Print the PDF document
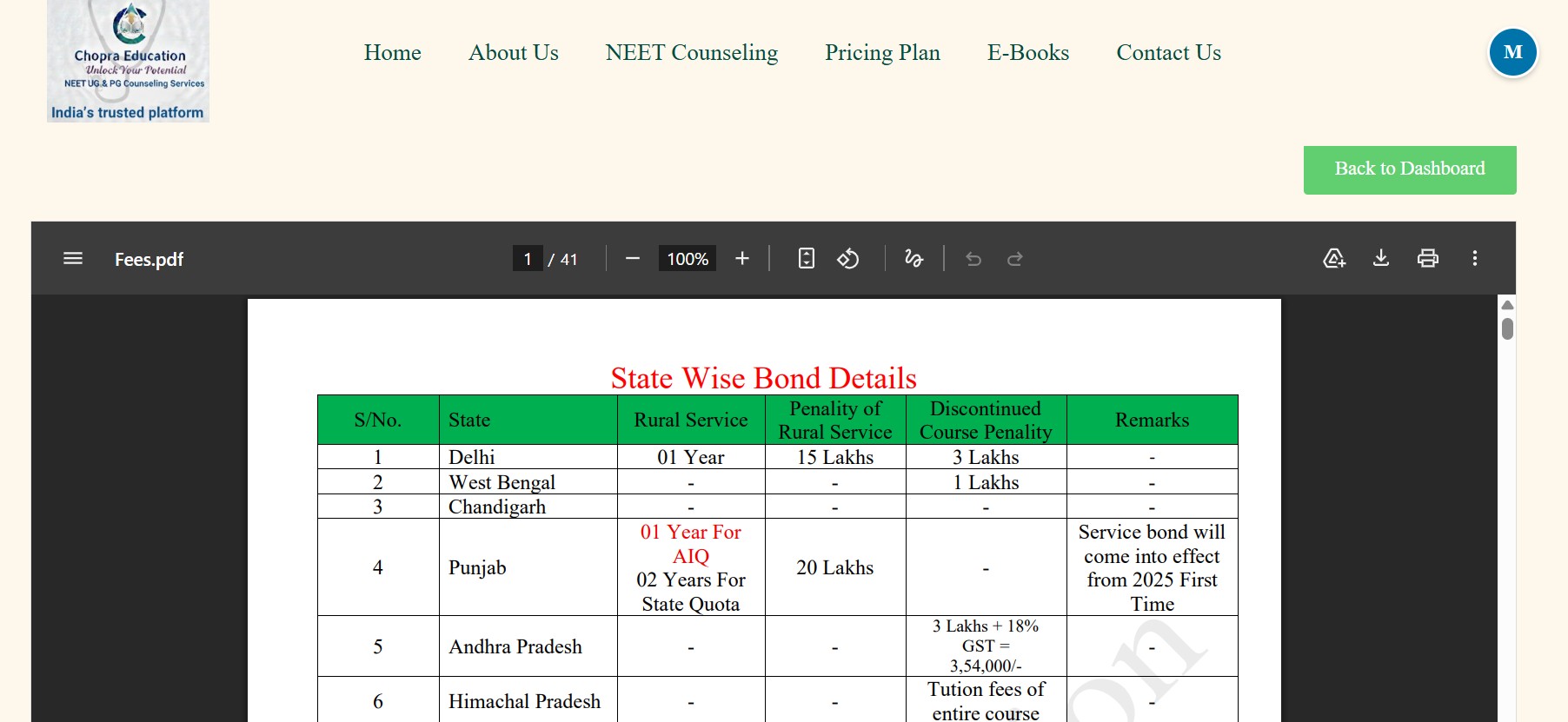 pos(1428,259)
